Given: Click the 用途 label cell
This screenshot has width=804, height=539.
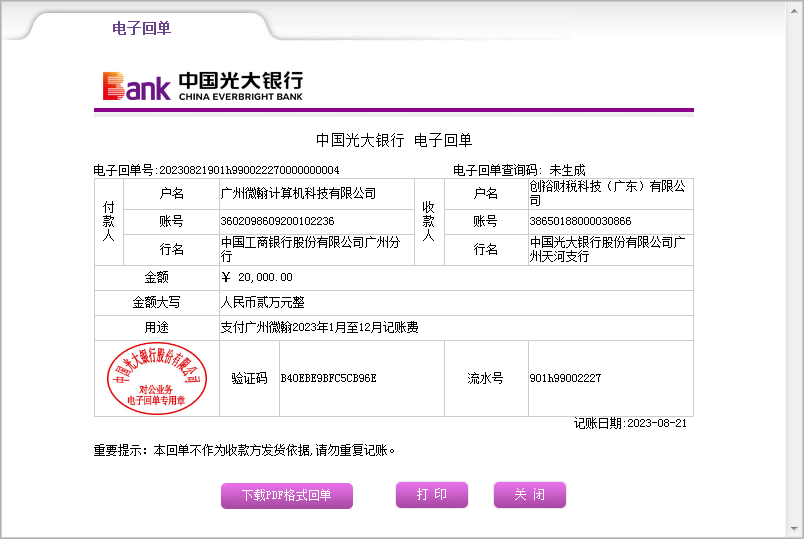Looking at the screenshot, I should [x=157, y=327].
